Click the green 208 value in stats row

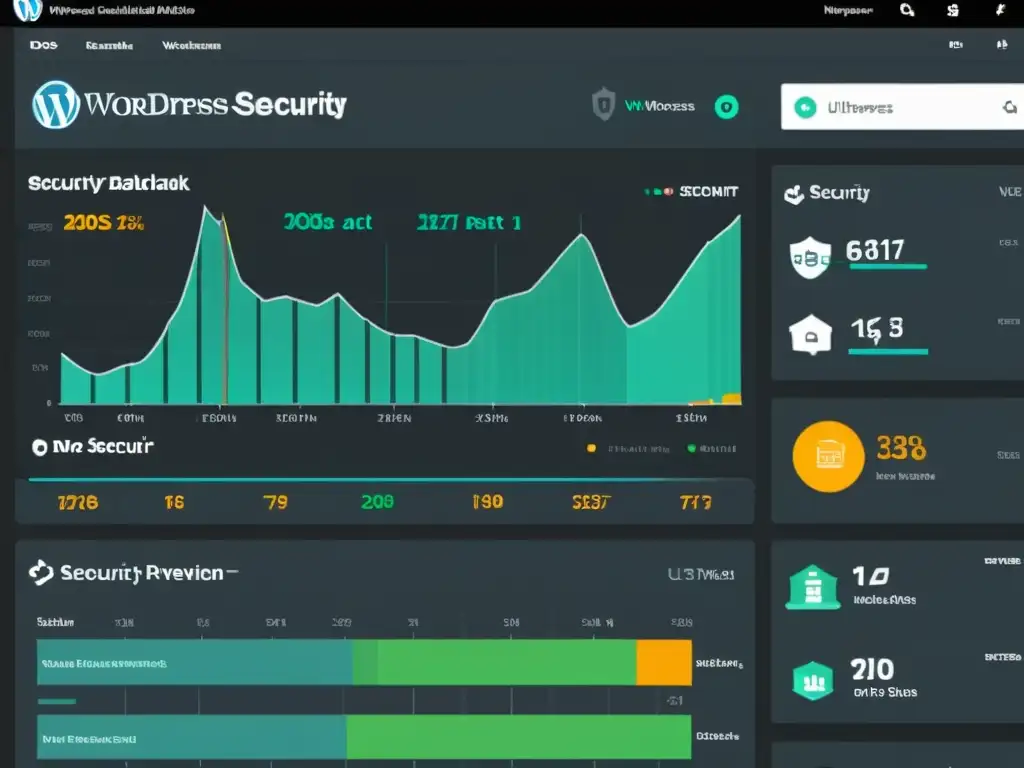[377, 502]
